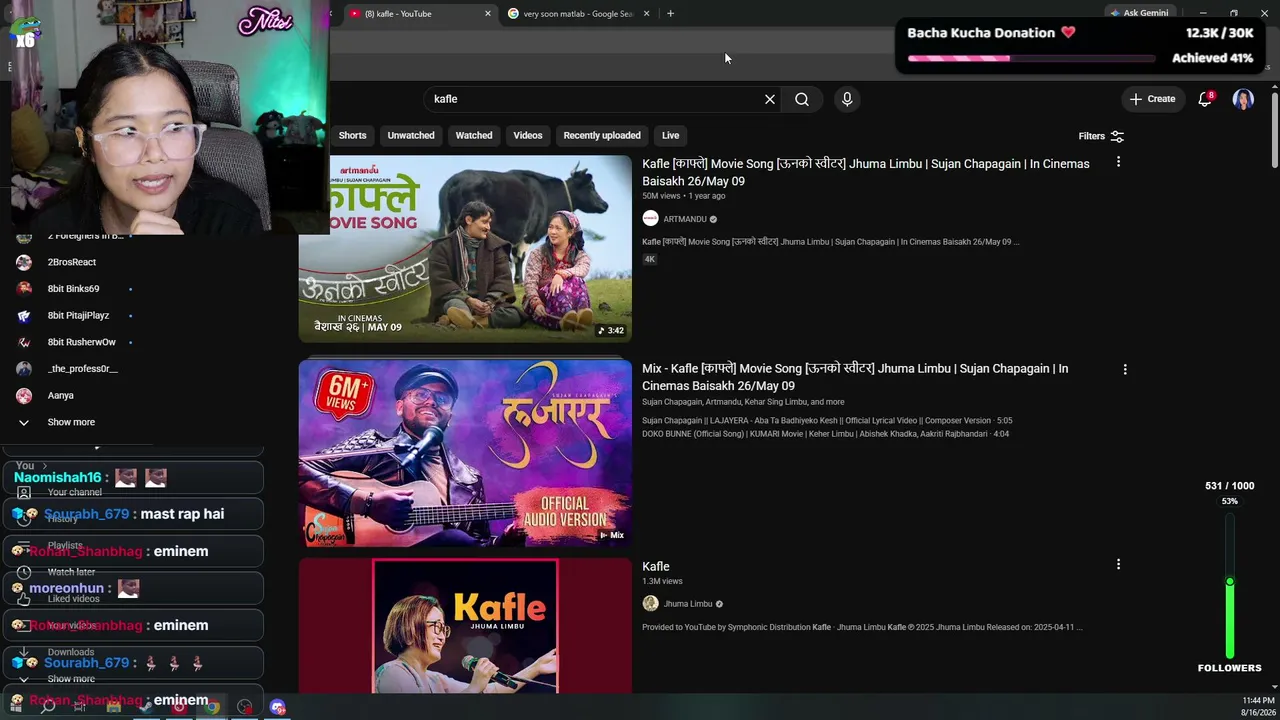
Task: Open the Create menu
Action: pos(1153,99)
